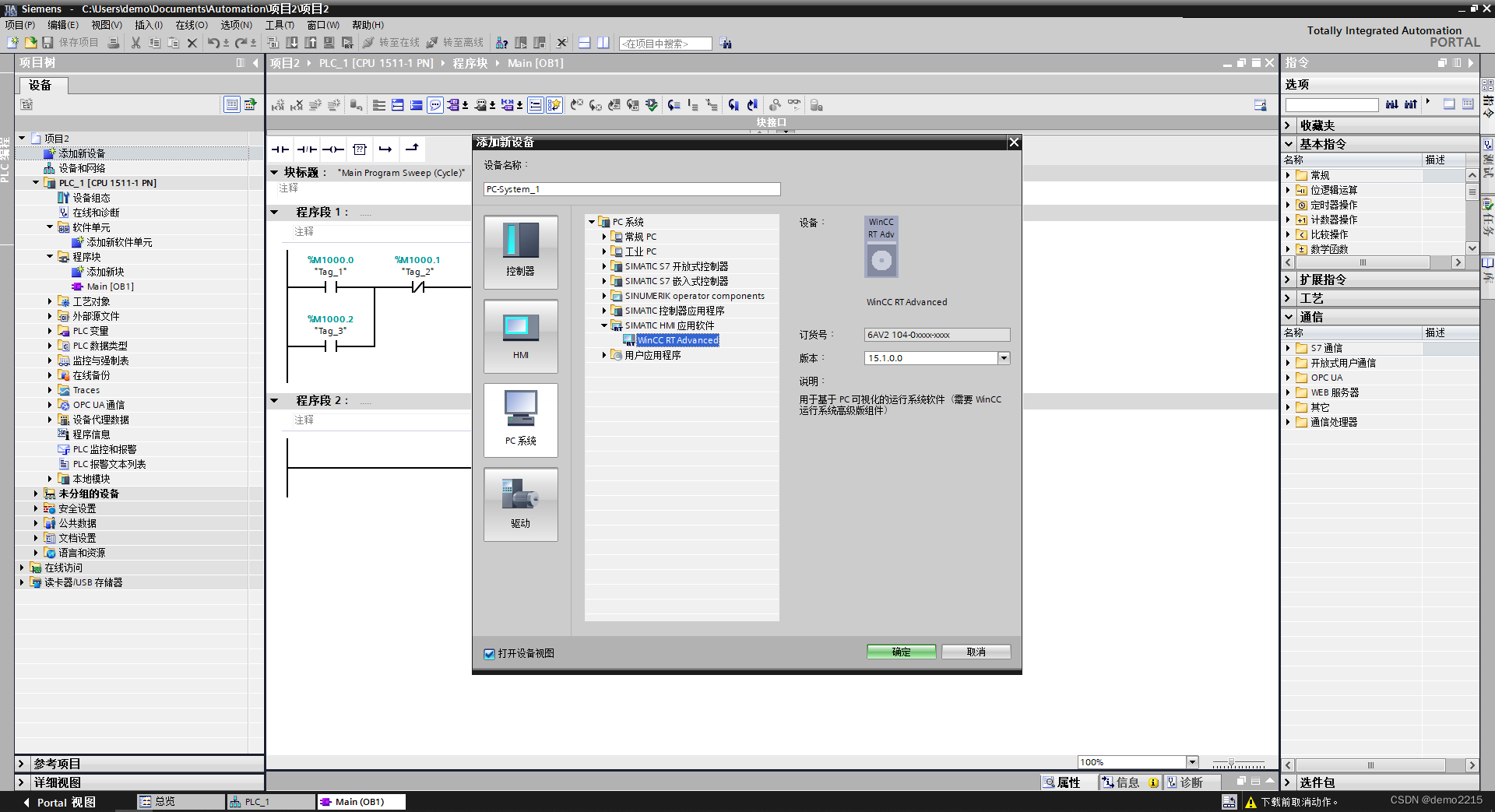Click the cut scissors icon
Viewport: 1495px width, 812px height.
tap(135, 43)
